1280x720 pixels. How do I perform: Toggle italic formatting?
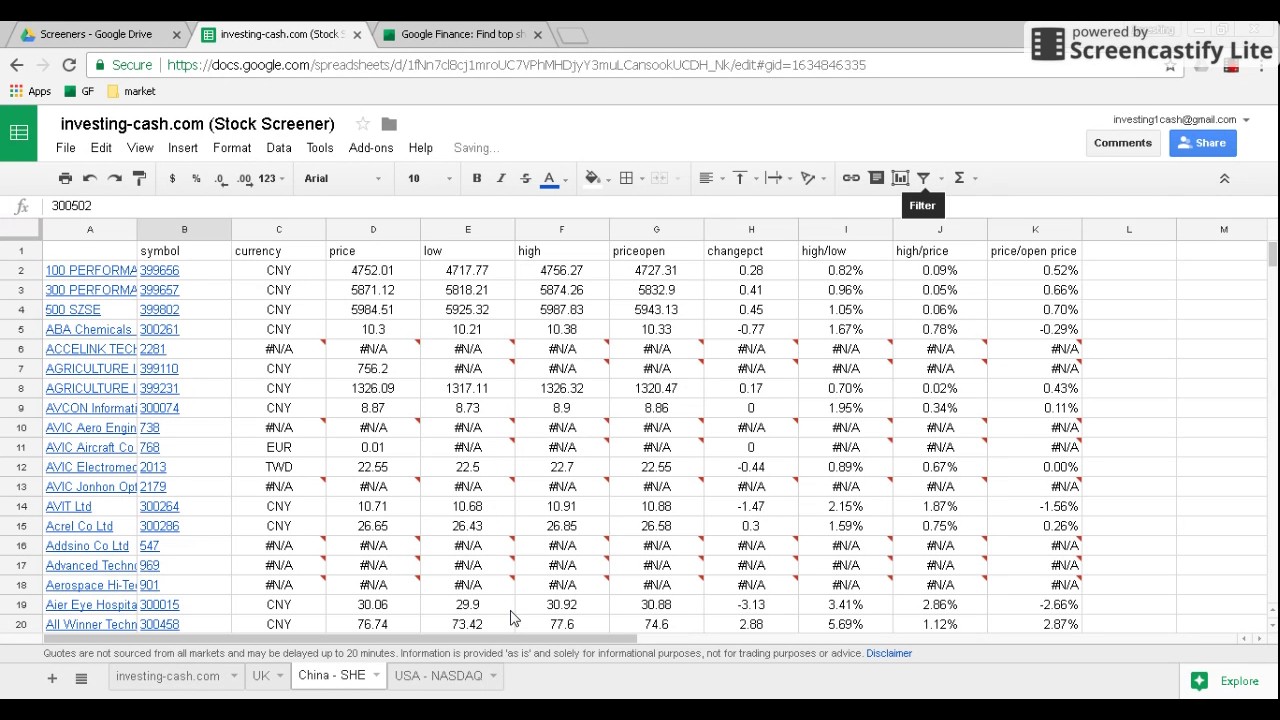point(501,178)
